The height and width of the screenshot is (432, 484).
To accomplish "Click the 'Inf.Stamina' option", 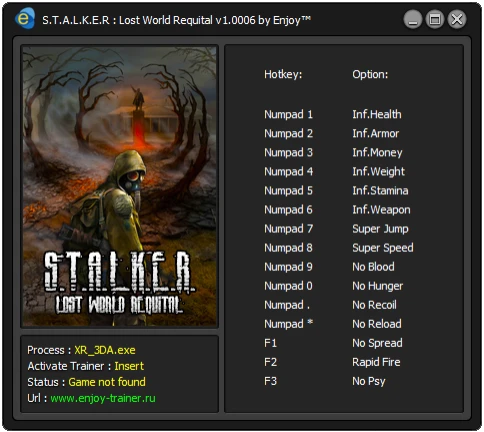I will [380, 190].
